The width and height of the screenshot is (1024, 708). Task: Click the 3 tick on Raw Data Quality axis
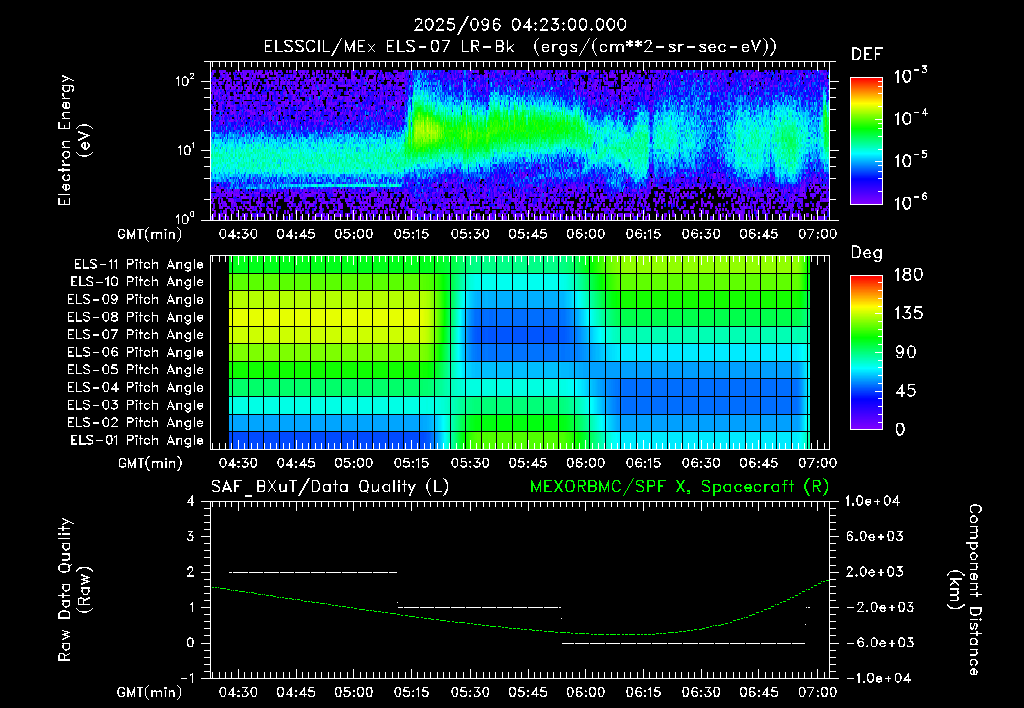point(191,536)
